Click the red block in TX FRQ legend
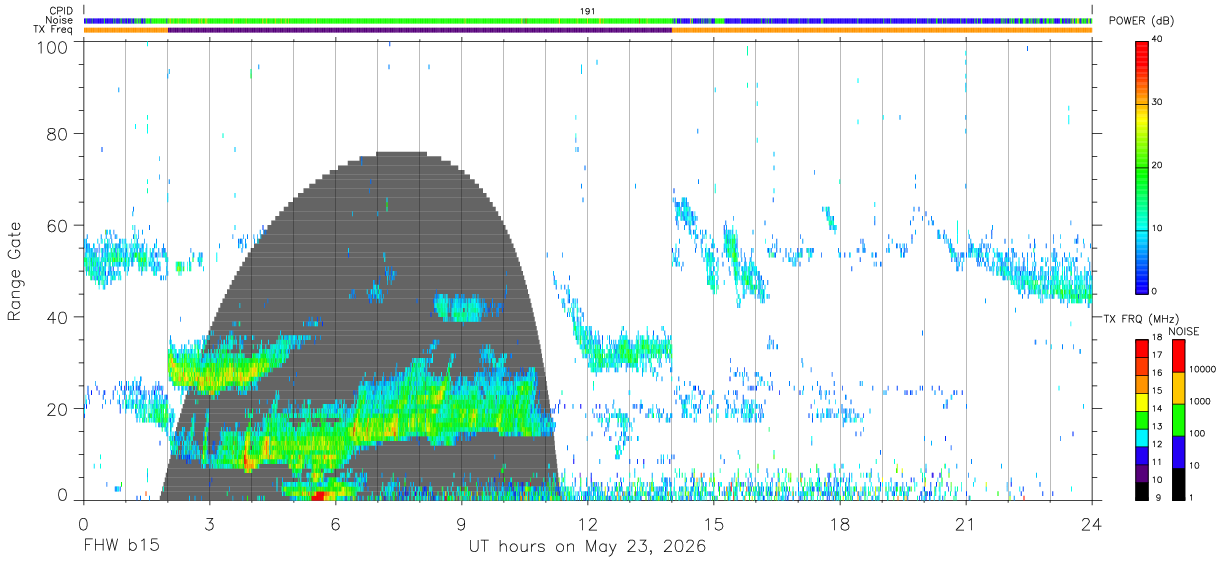This screenshot has width=1228, height=567. [1142, 348]
